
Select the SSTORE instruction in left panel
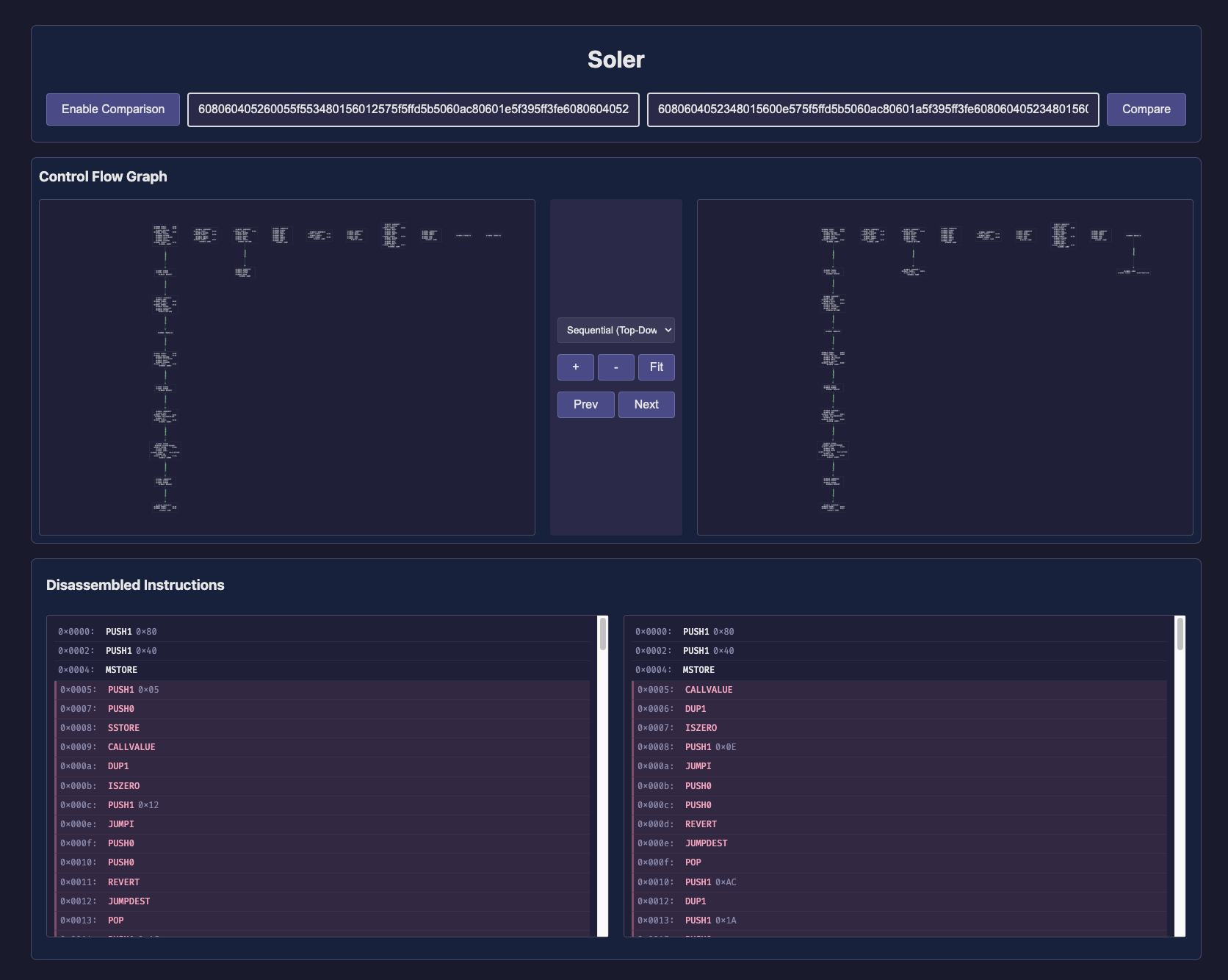(x=123, y=728)
